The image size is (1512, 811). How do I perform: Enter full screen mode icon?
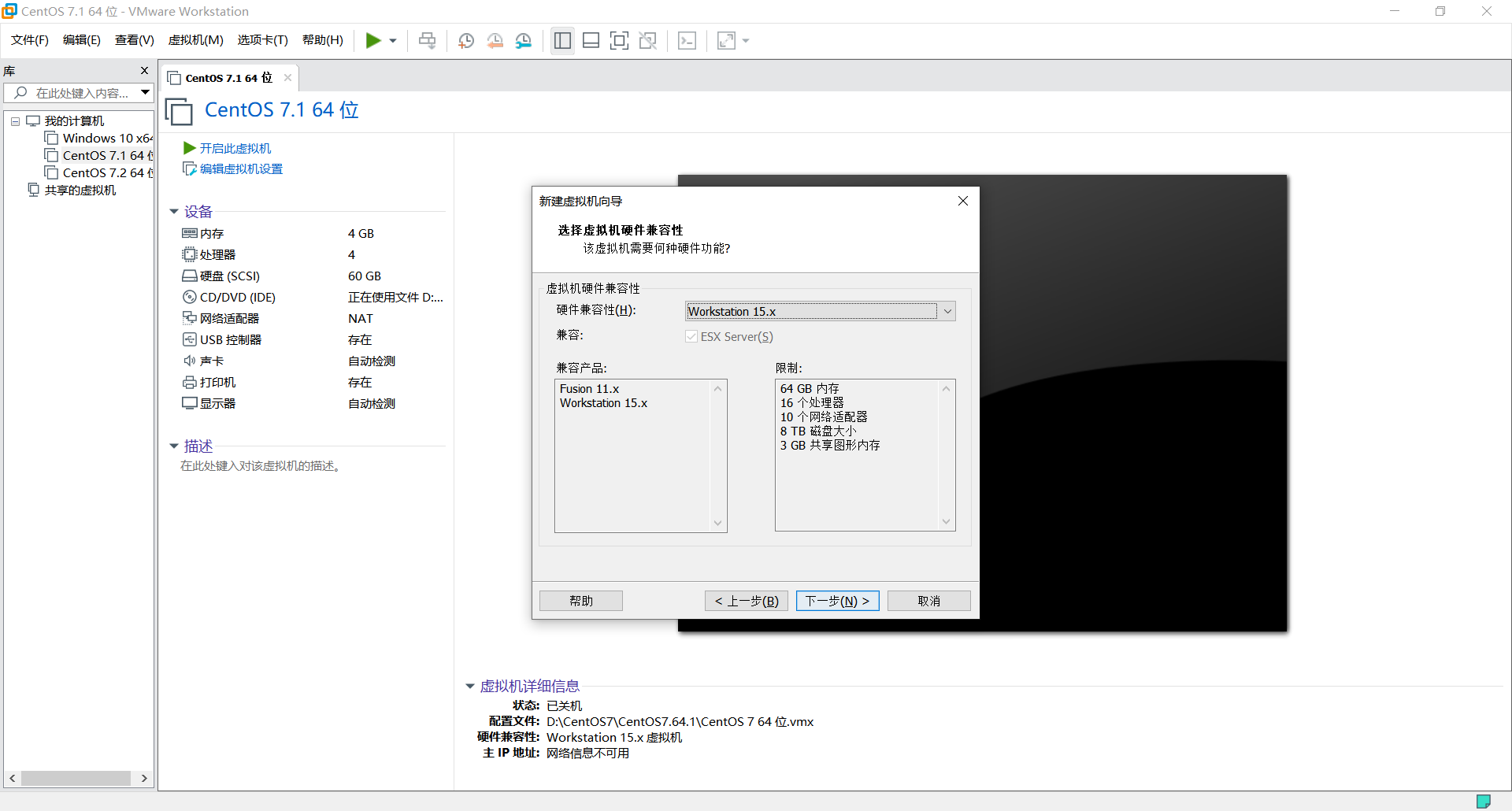click(620, 41)
